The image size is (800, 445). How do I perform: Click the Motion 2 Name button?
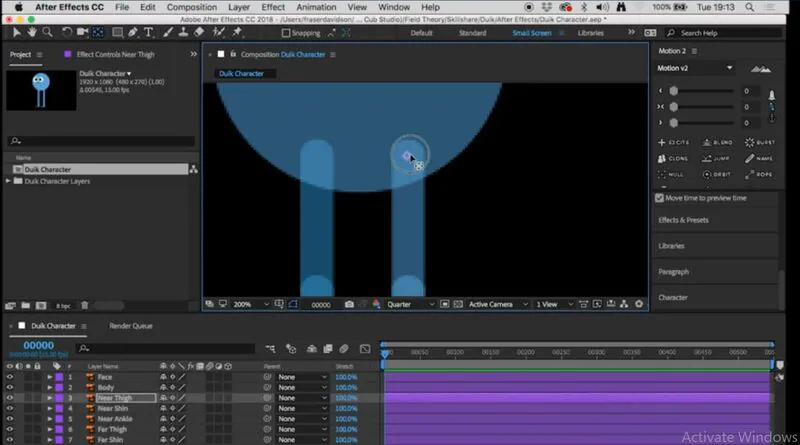759,159
